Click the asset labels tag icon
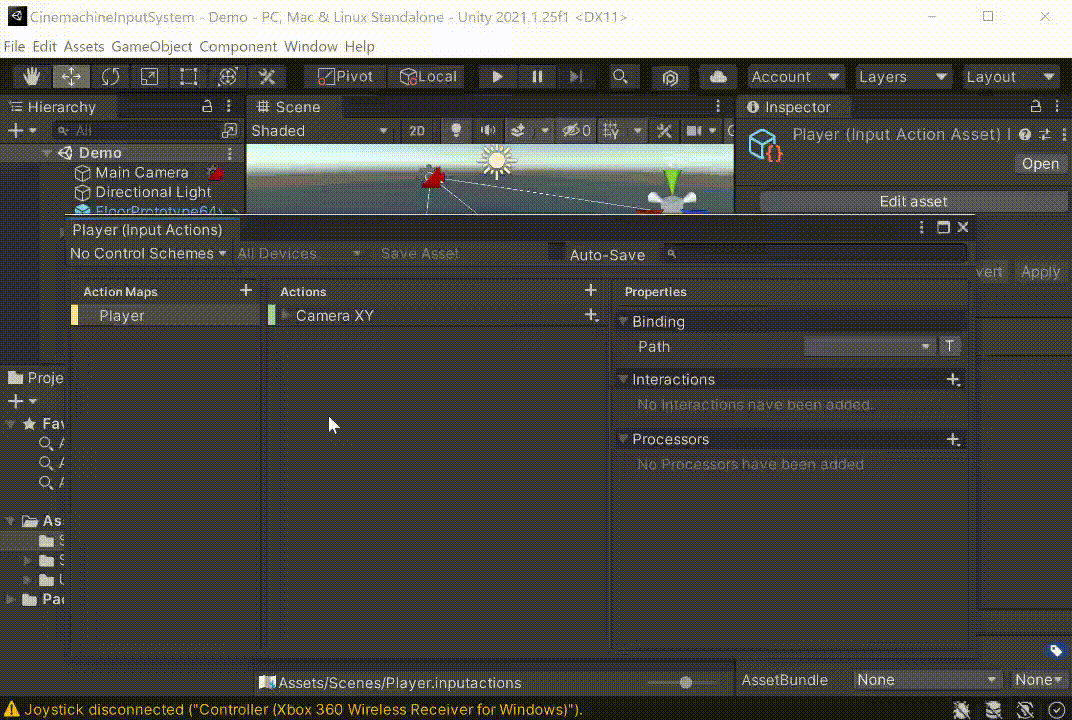1072x720 pixels. (x=1056, y=650)
